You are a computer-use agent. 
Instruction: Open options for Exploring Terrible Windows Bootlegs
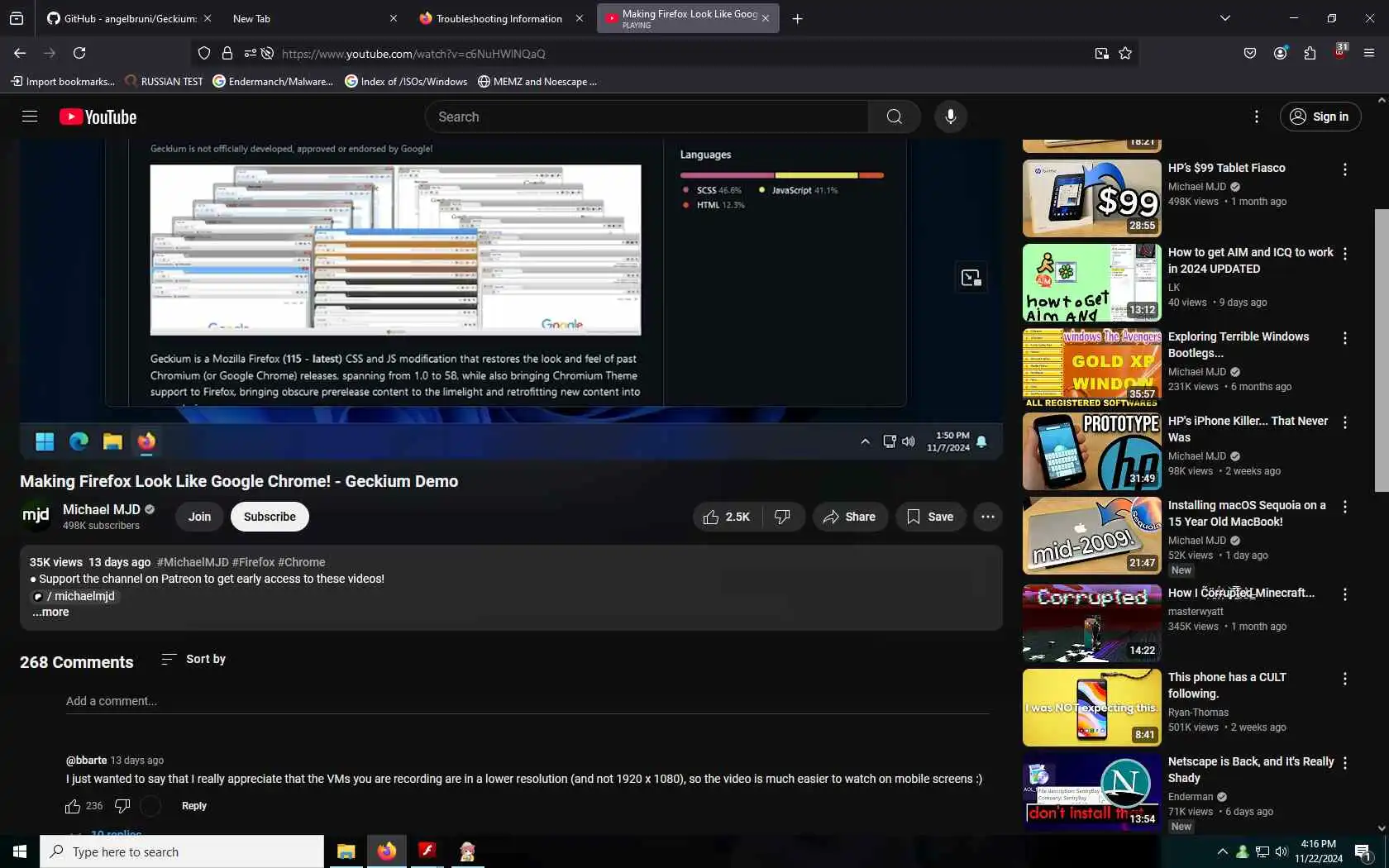[1344, 338]
